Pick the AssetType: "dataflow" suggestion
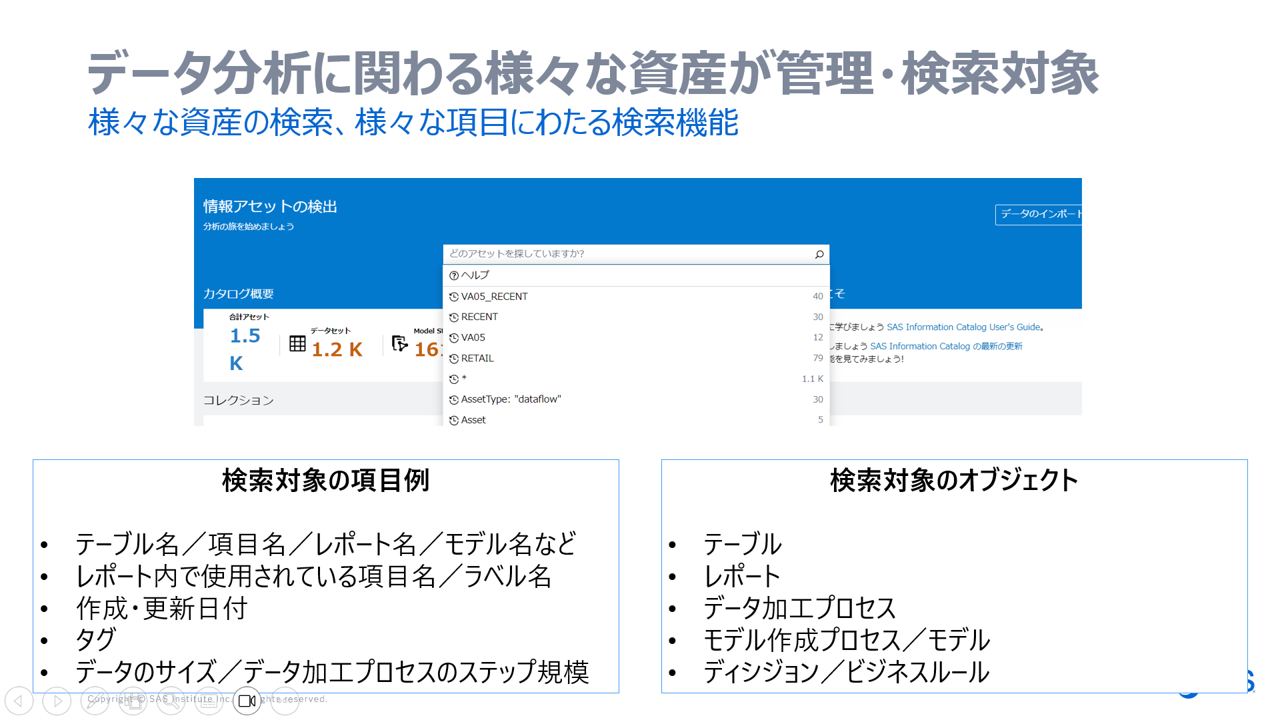Viewport: 1280px width, 720px height. coord(510,399)
